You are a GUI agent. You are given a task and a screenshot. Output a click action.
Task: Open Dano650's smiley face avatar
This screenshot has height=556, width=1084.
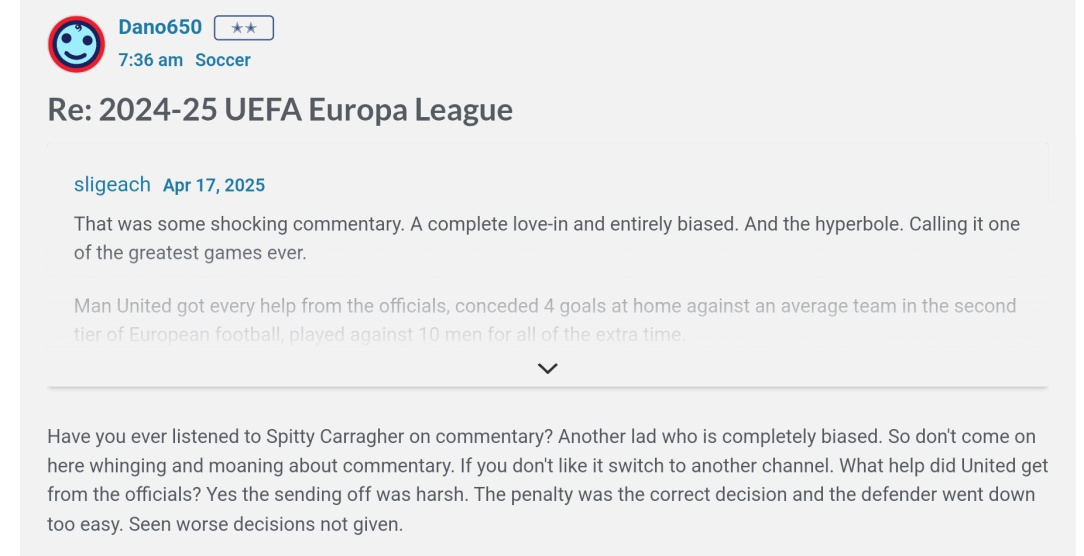[x=76, y=44]
